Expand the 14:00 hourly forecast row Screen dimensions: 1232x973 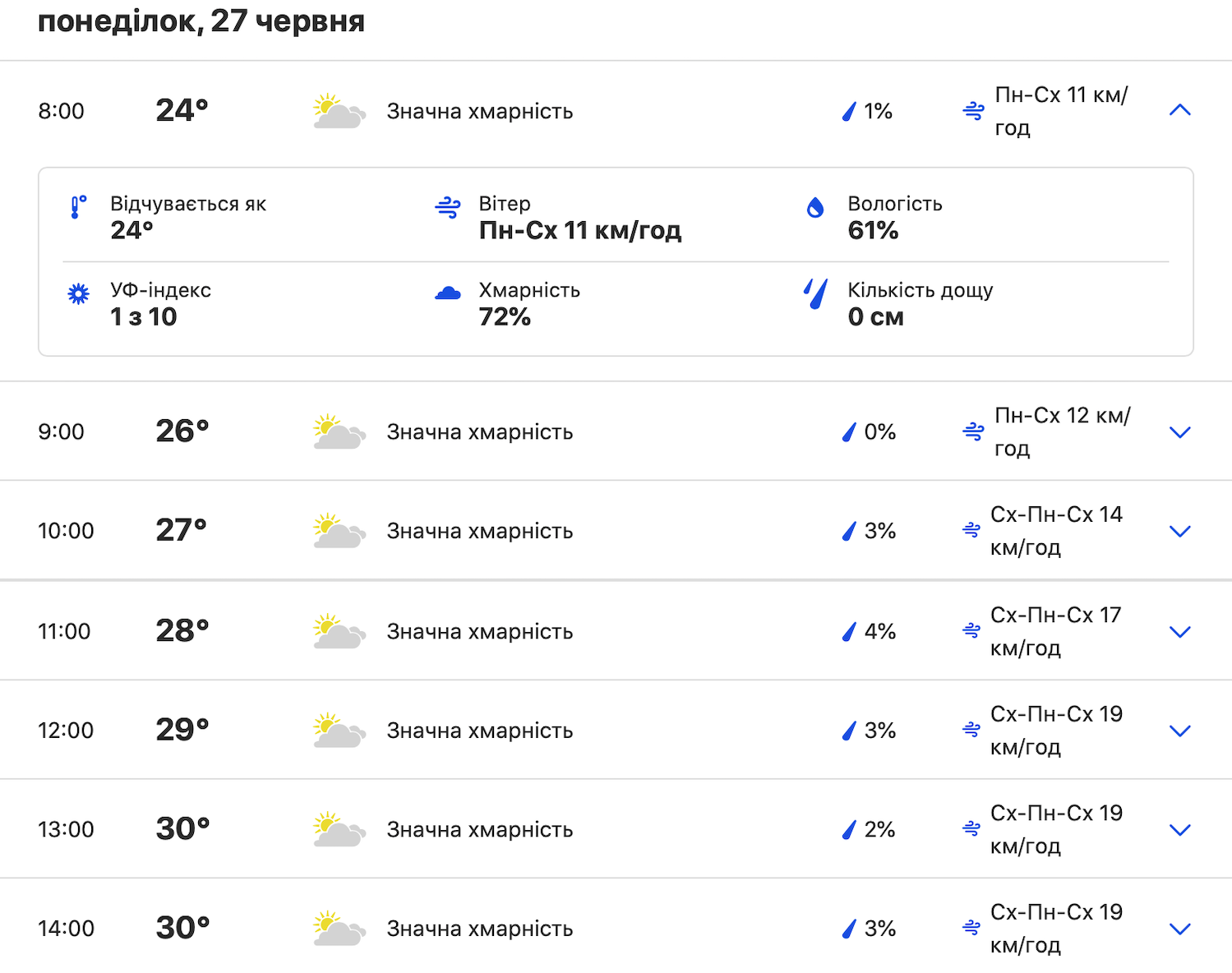click(1179, 929)
